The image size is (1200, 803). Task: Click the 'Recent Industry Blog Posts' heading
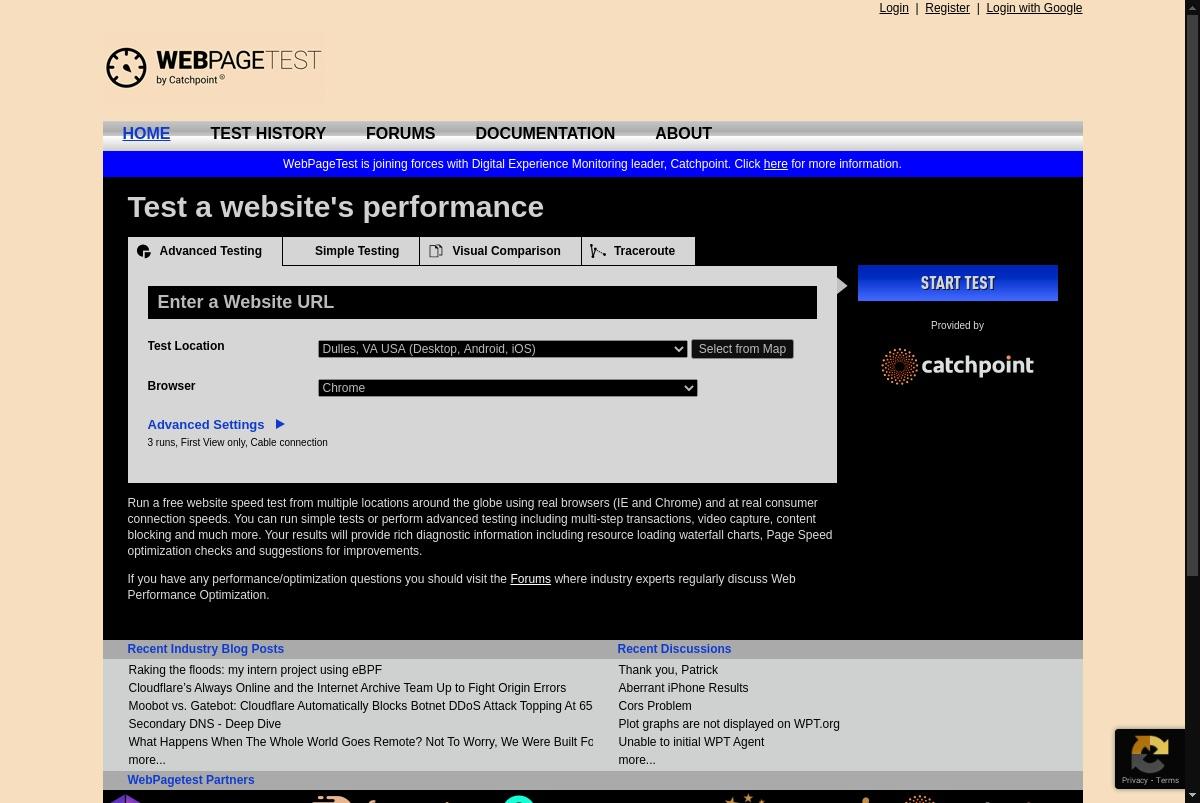[205, 649]
